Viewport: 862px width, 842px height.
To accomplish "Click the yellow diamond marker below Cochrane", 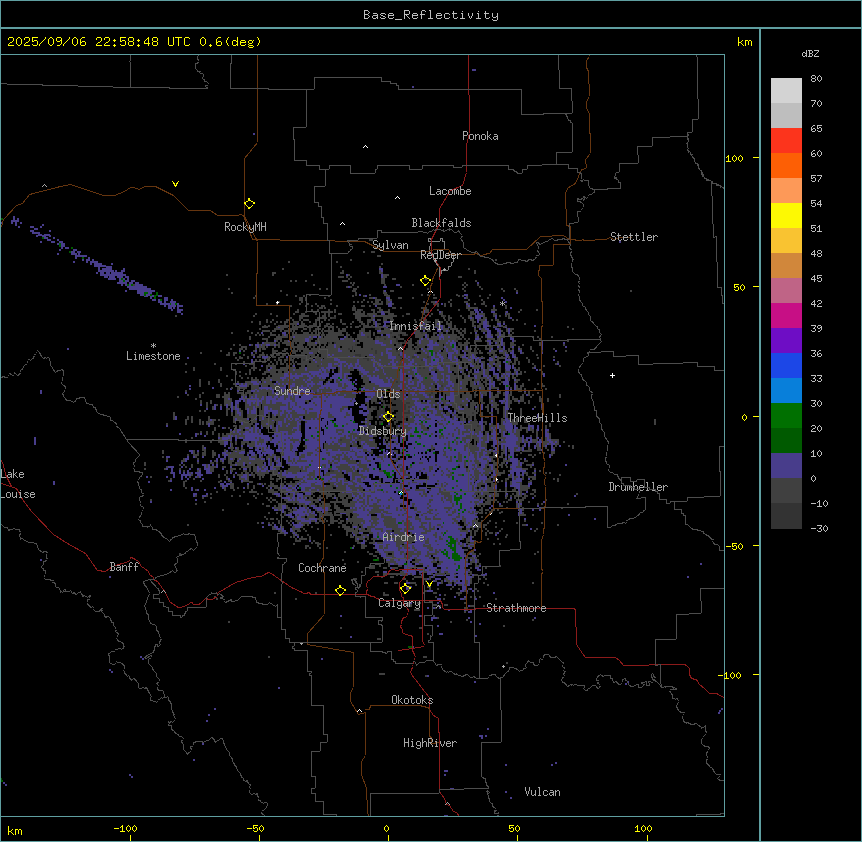I will (x=340, y=590).
